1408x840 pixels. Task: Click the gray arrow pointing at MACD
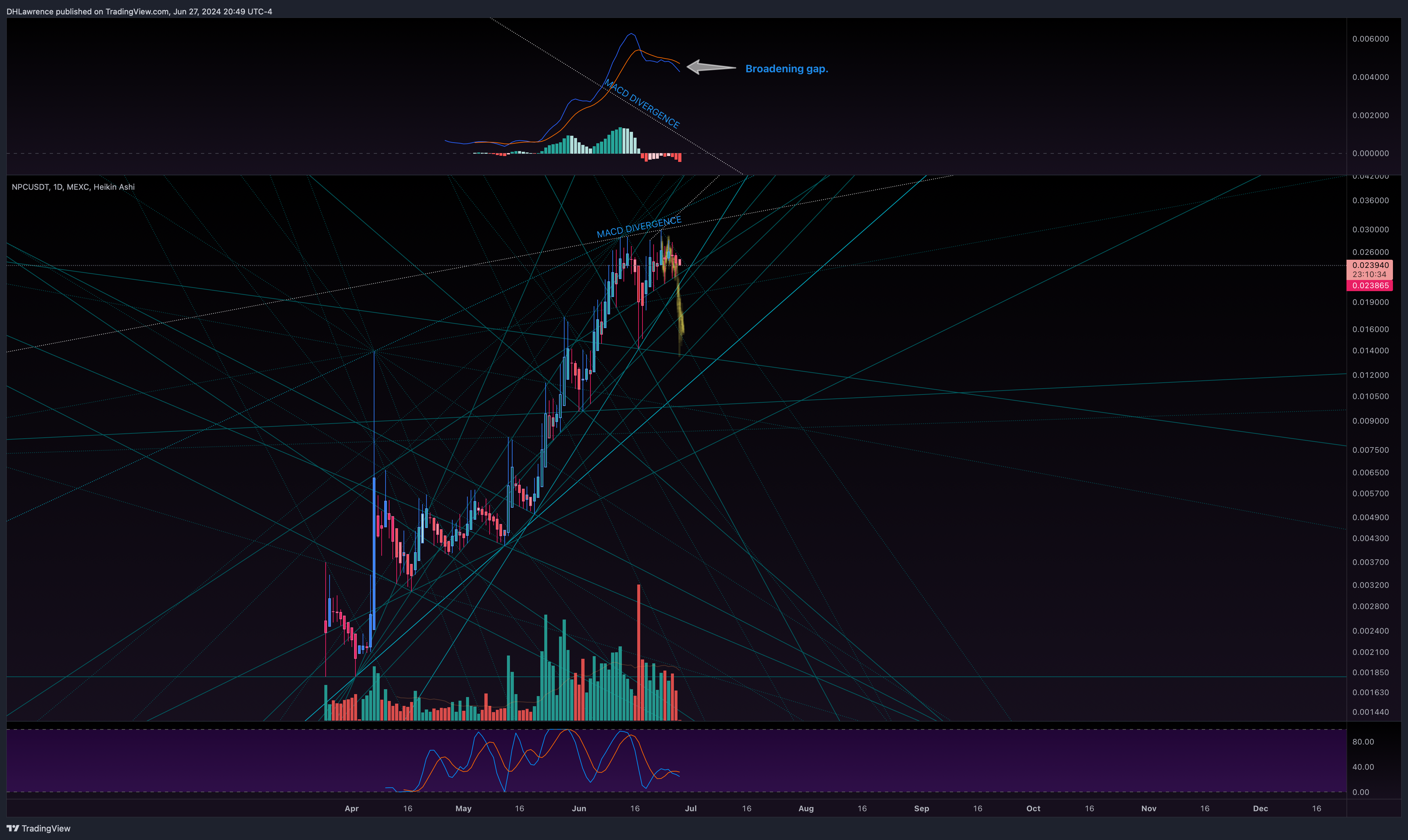point(711,67)
